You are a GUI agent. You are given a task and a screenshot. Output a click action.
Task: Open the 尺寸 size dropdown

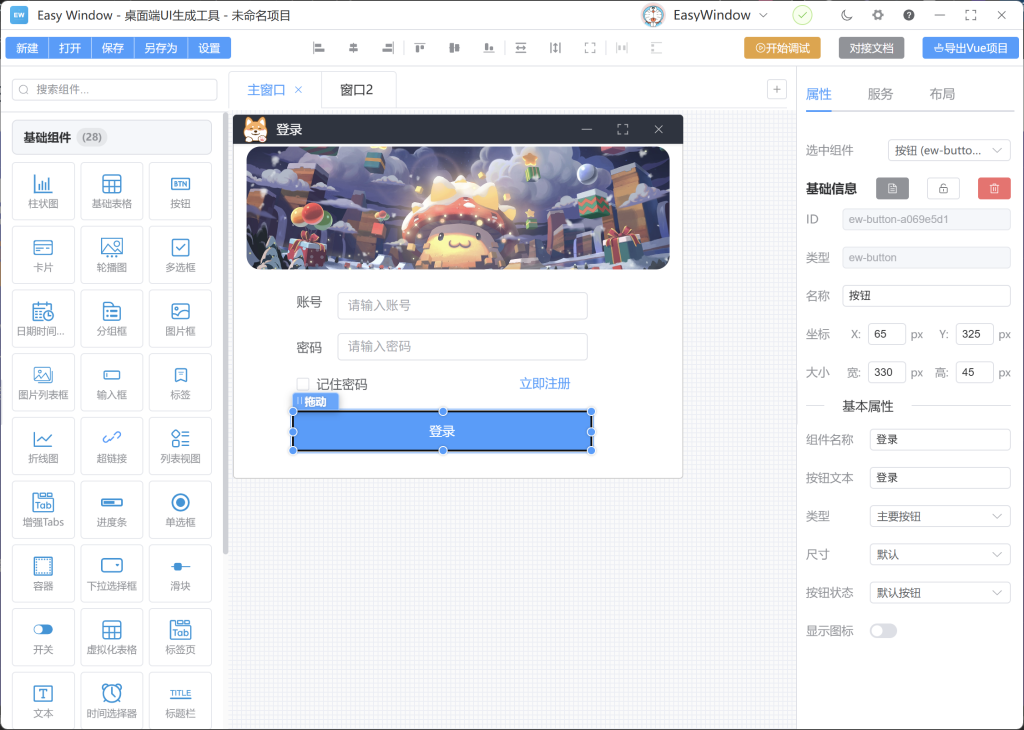(939, 554)
